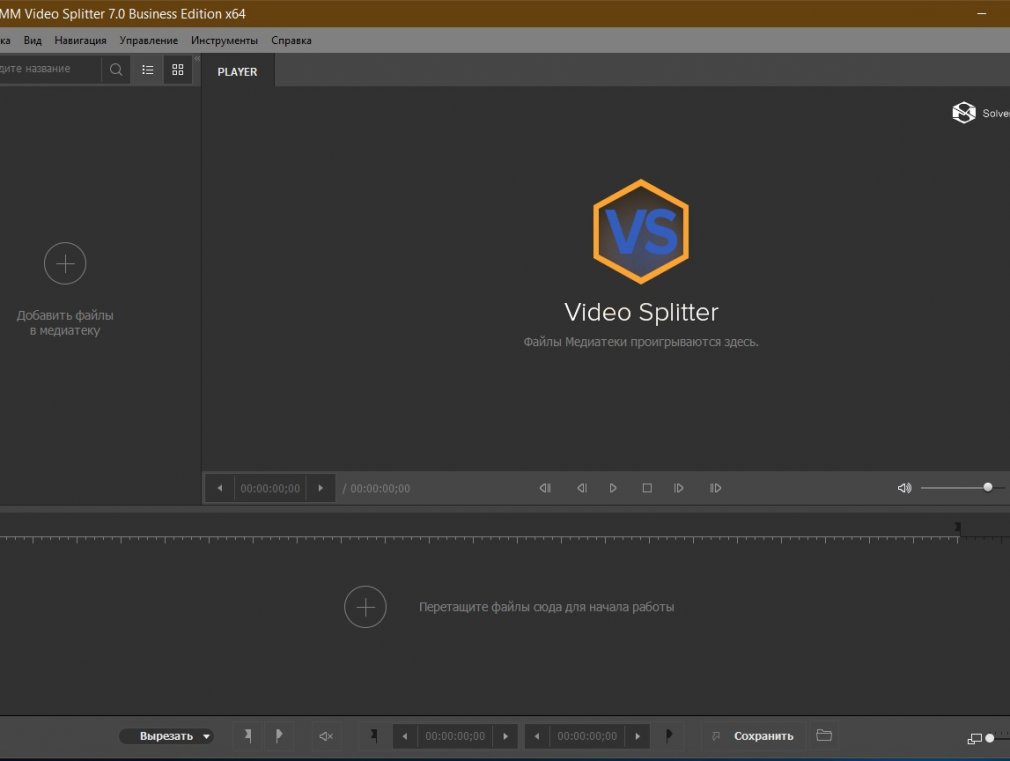Increase fragment start time with right arrow
Image resolution: width=1010 pixels, height=761 pixels.
pyautogui.click(x=505, y=737)
